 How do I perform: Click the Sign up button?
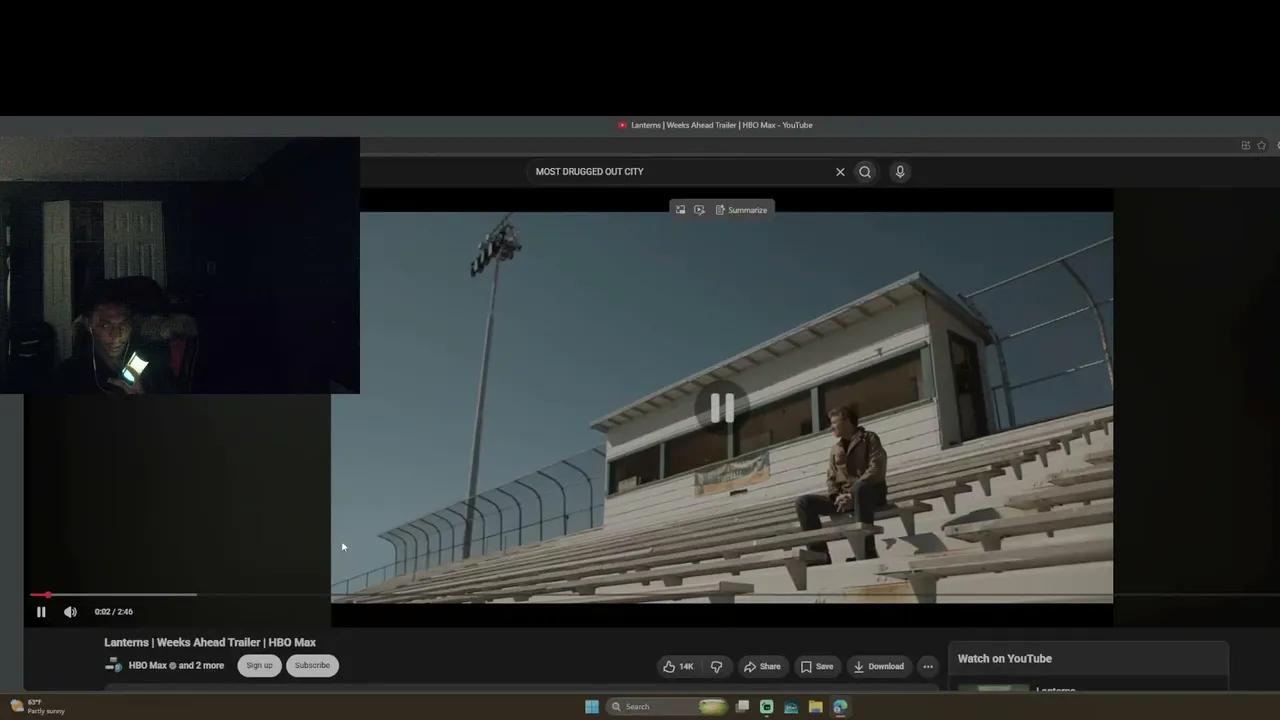[x=259, y=666]
